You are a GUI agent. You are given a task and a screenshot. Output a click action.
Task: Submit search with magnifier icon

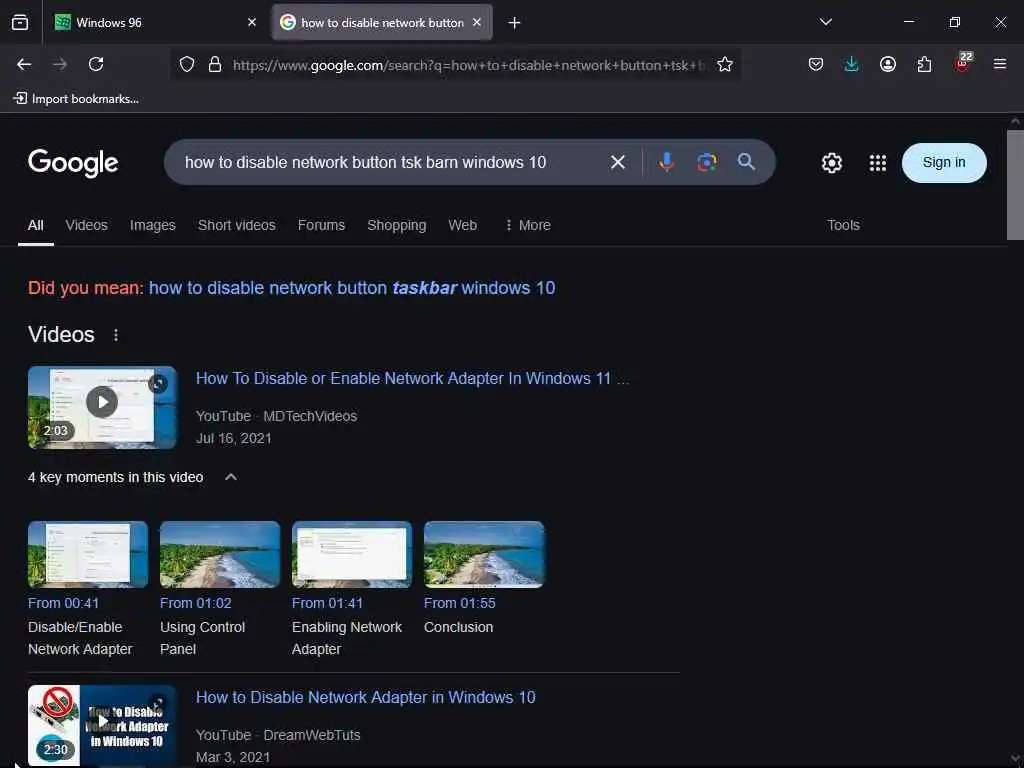point(746,162)
